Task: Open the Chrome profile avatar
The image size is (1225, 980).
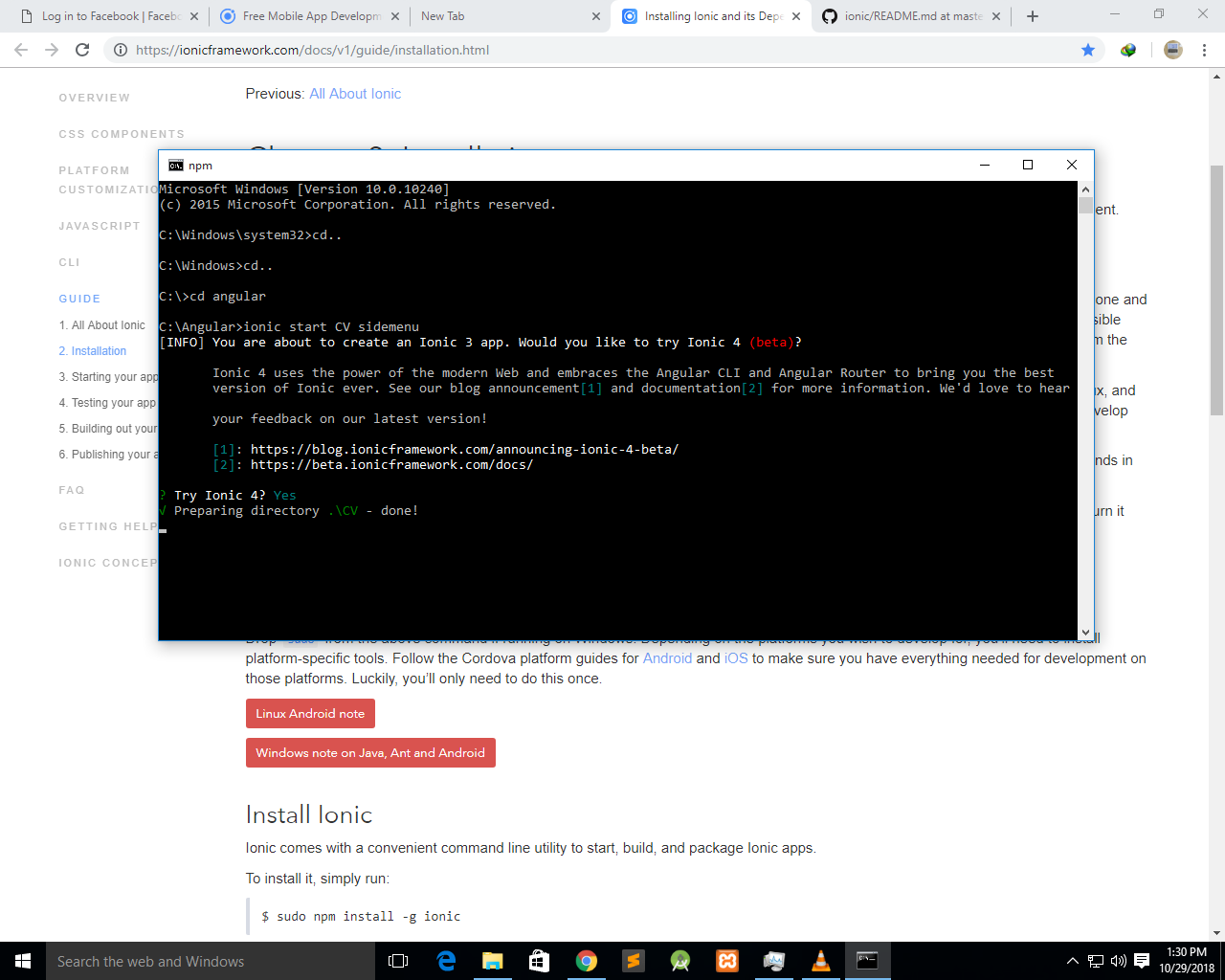Action: pos(1172,50)
